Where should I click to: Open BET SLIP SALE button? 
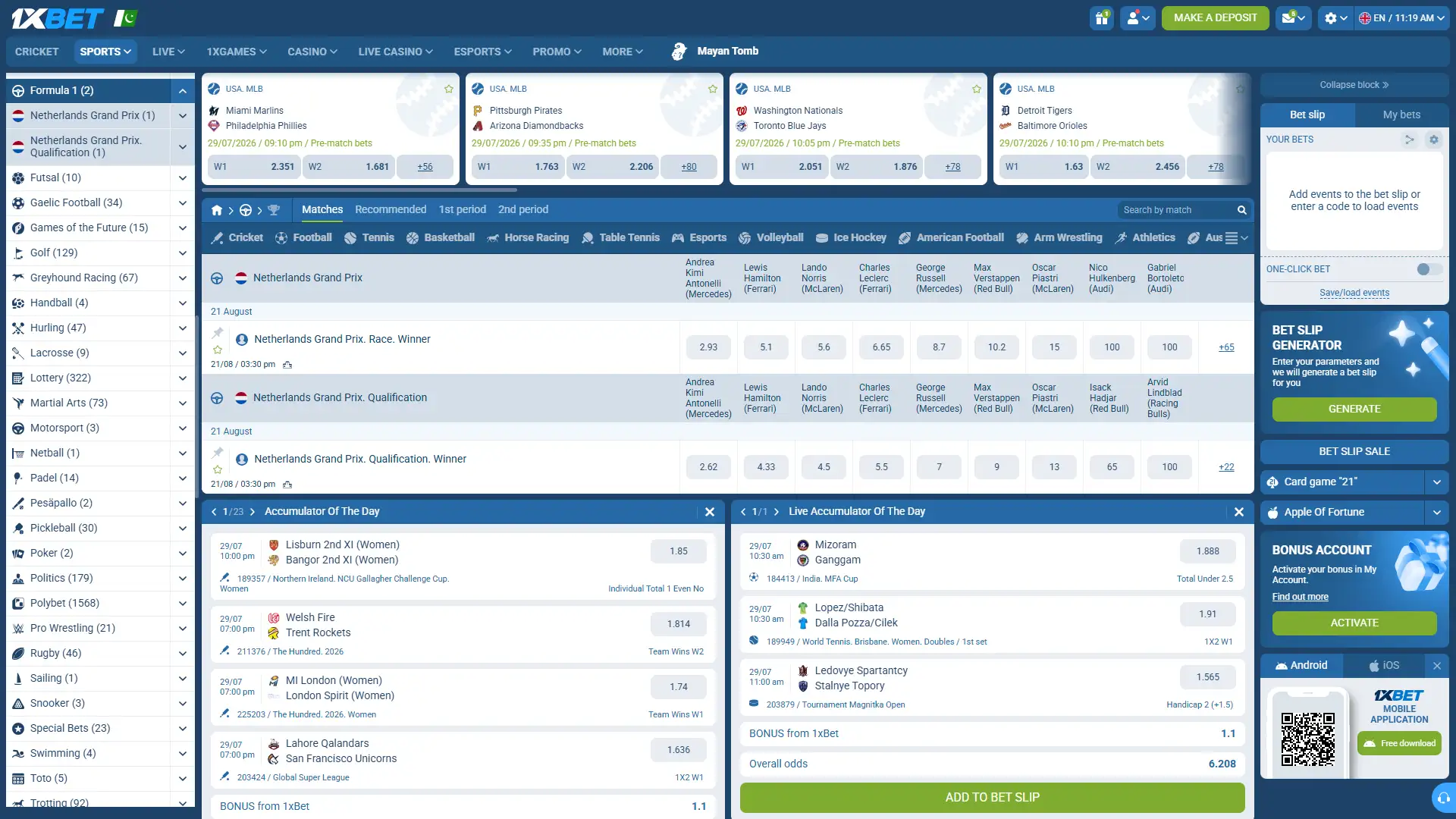[1354, 452]
